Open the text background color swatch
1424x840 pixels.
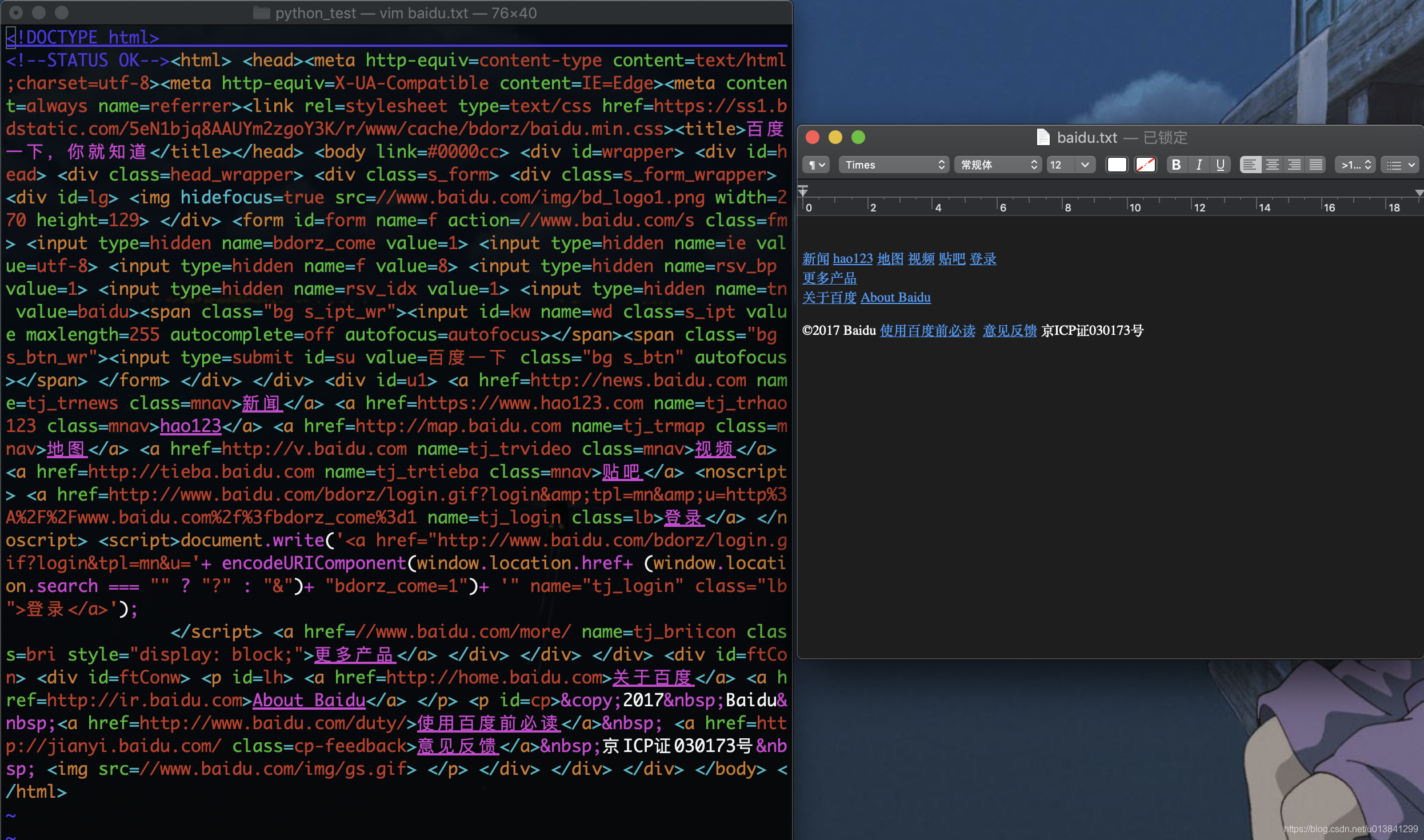[1146, 165]
